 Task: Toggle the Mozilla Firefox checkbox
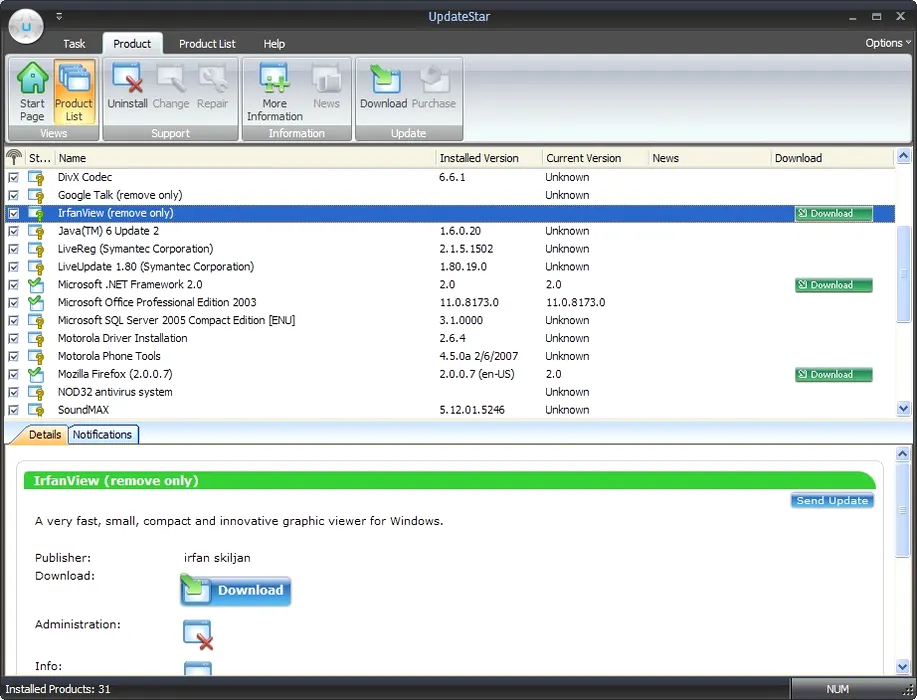(x=13, y=374)
